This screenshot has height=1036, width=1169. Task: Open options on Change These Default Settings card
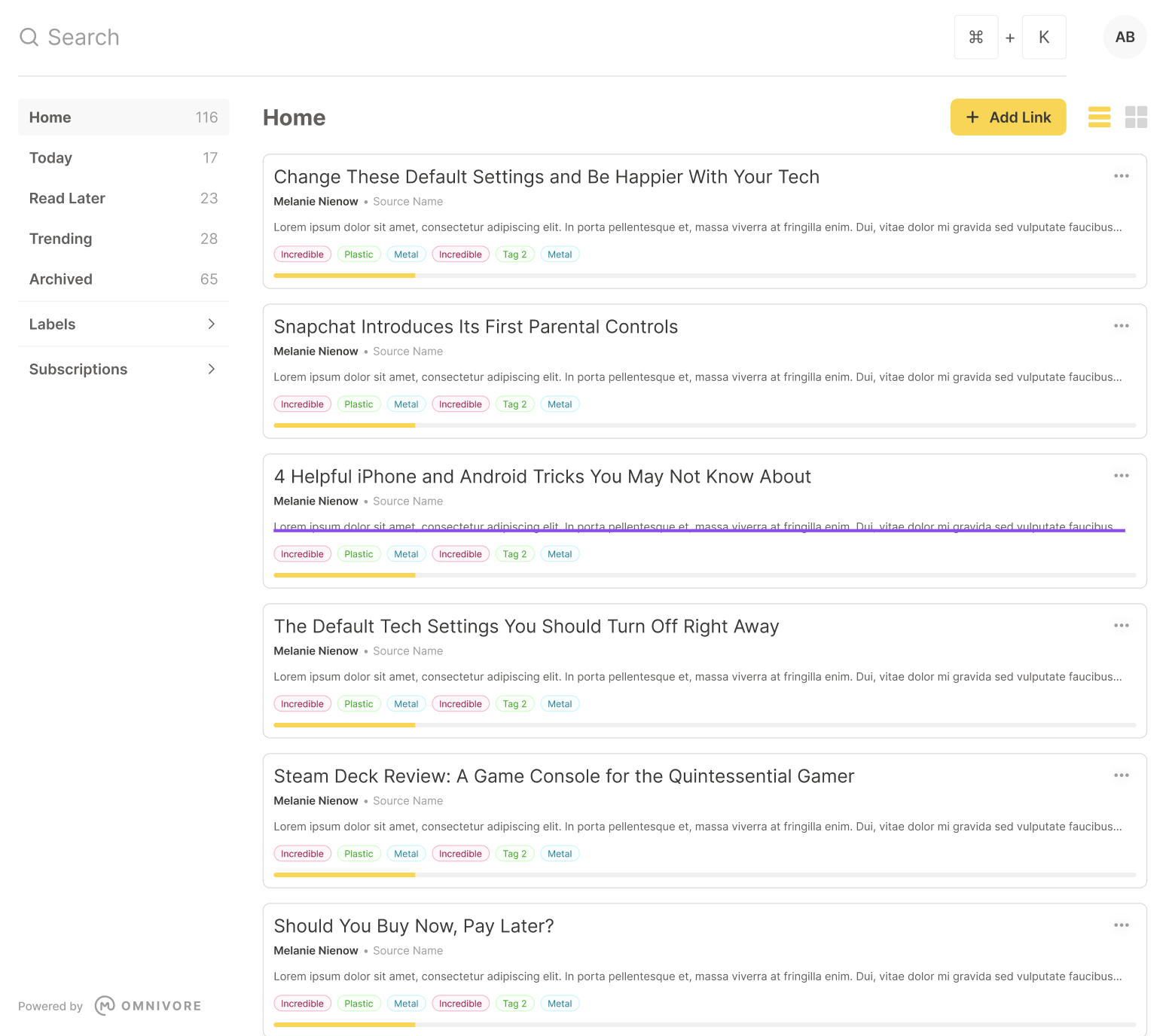[x=1121, y=175]
